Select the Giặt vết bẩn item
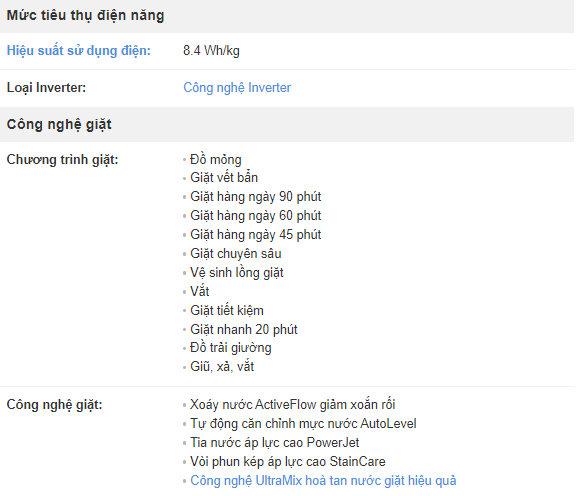This screenshot has width=576, height=496. coord(224,177)
